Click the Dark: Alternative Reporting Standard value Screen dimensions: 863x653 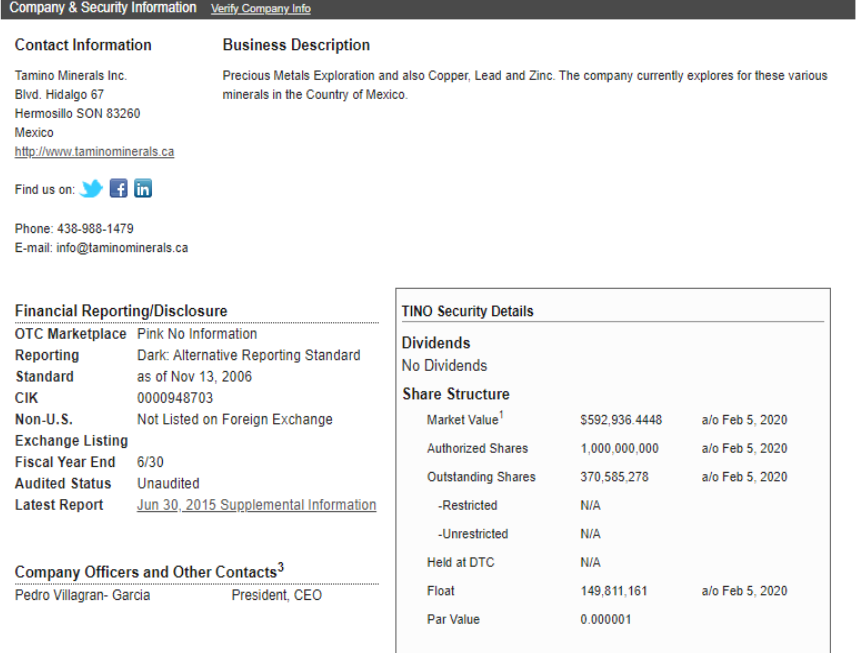tap(249, 355)
